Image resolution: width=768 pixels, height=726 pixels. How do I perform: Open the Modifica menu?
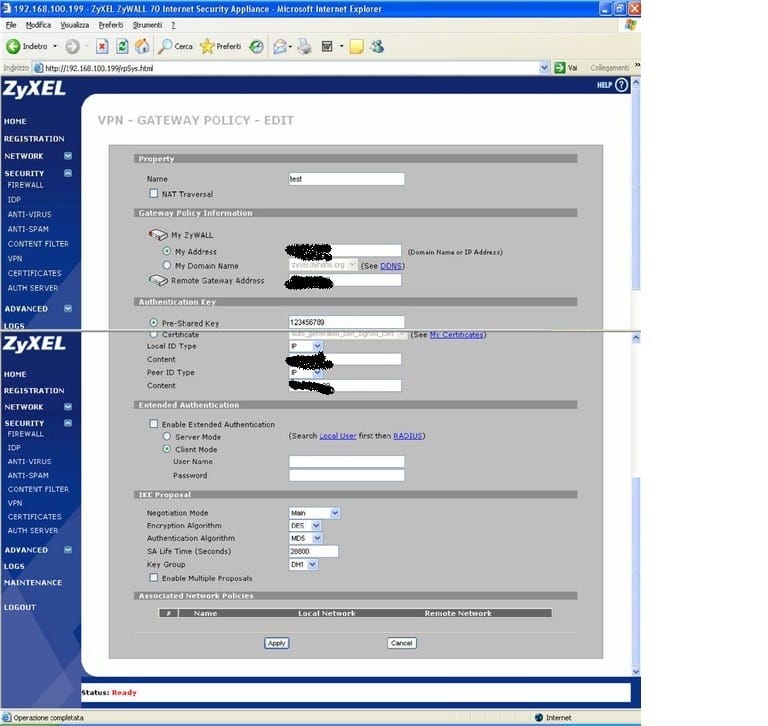click(x=38, y=25)
